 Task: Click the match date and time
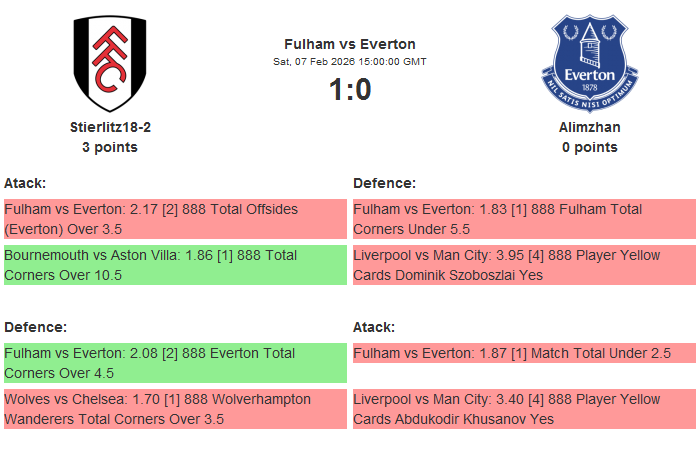(x=350, y=61)
